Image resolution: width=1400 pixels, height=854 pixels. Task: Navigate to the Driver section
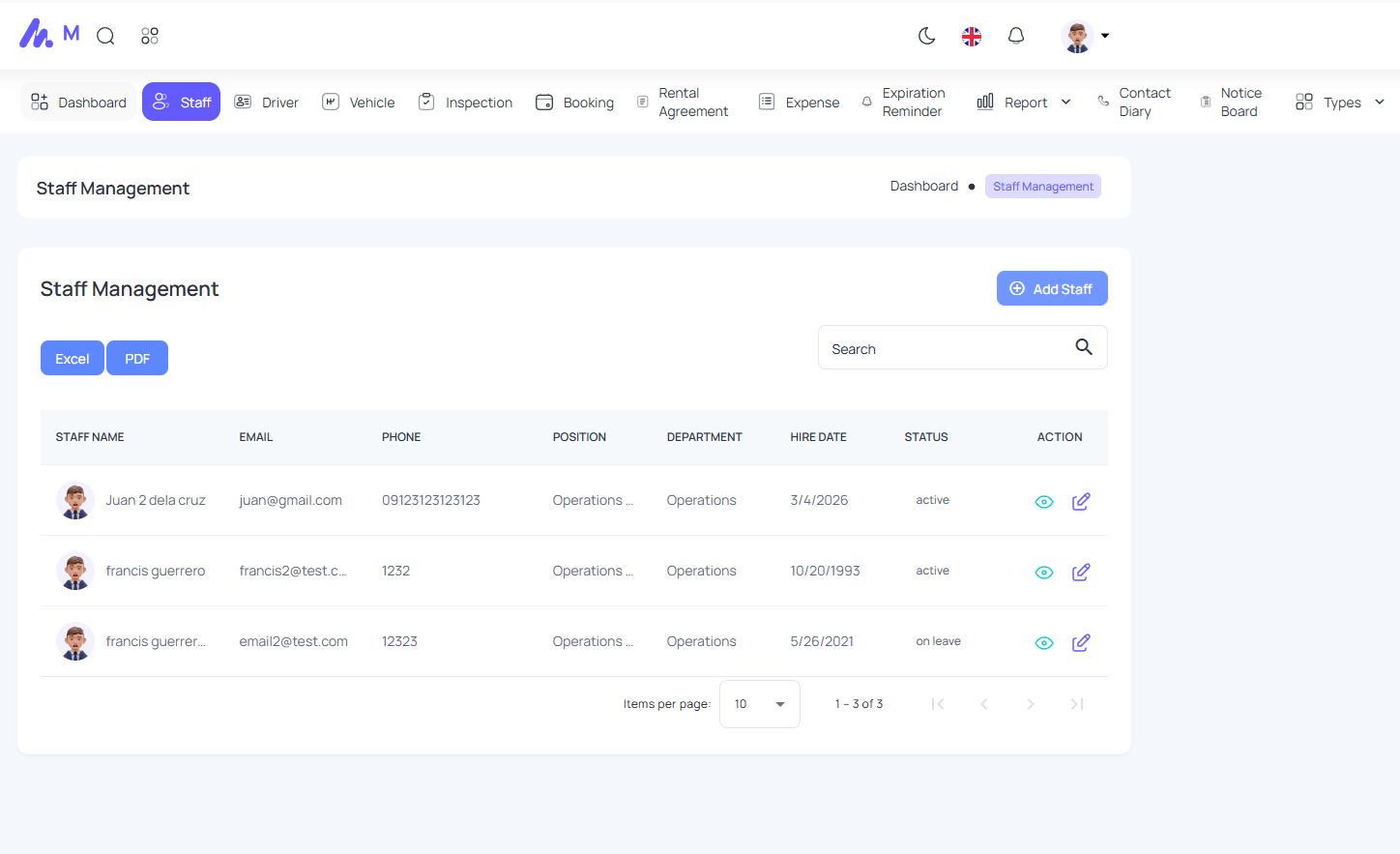[267, 102]
